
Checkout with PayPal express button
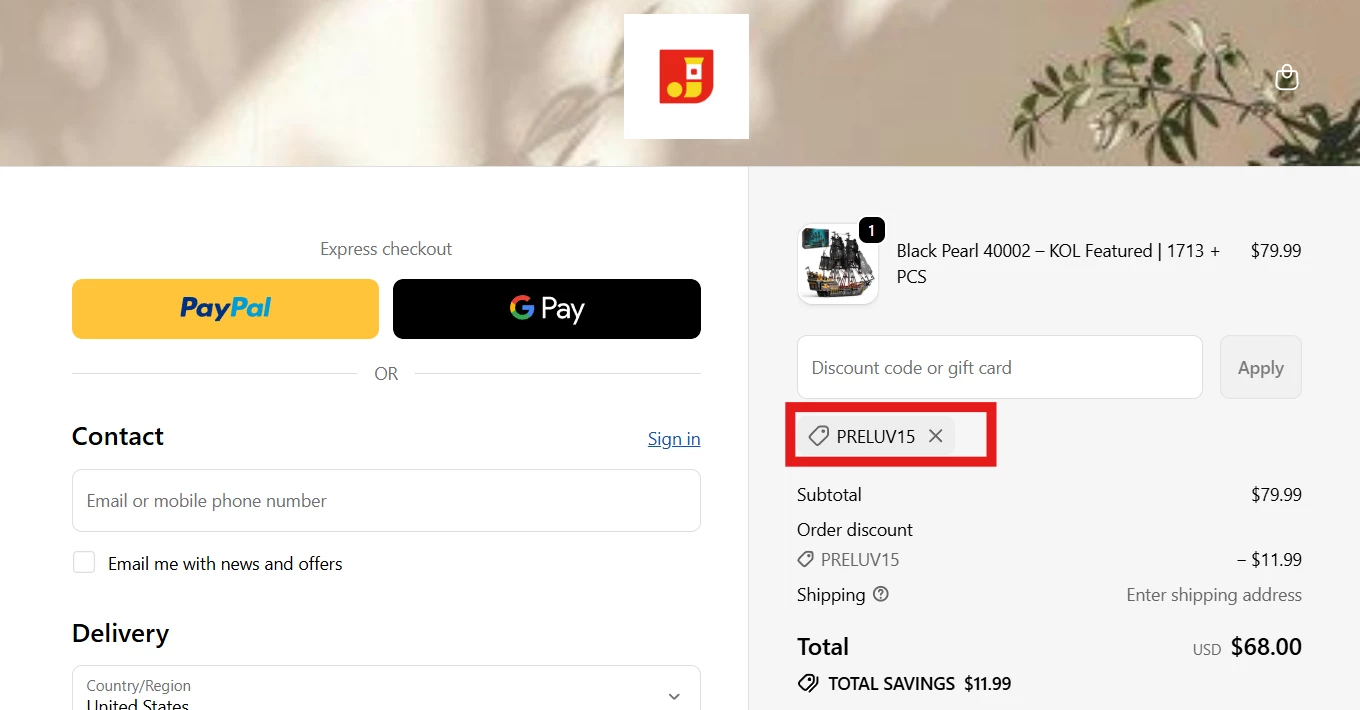coord(224,308)
